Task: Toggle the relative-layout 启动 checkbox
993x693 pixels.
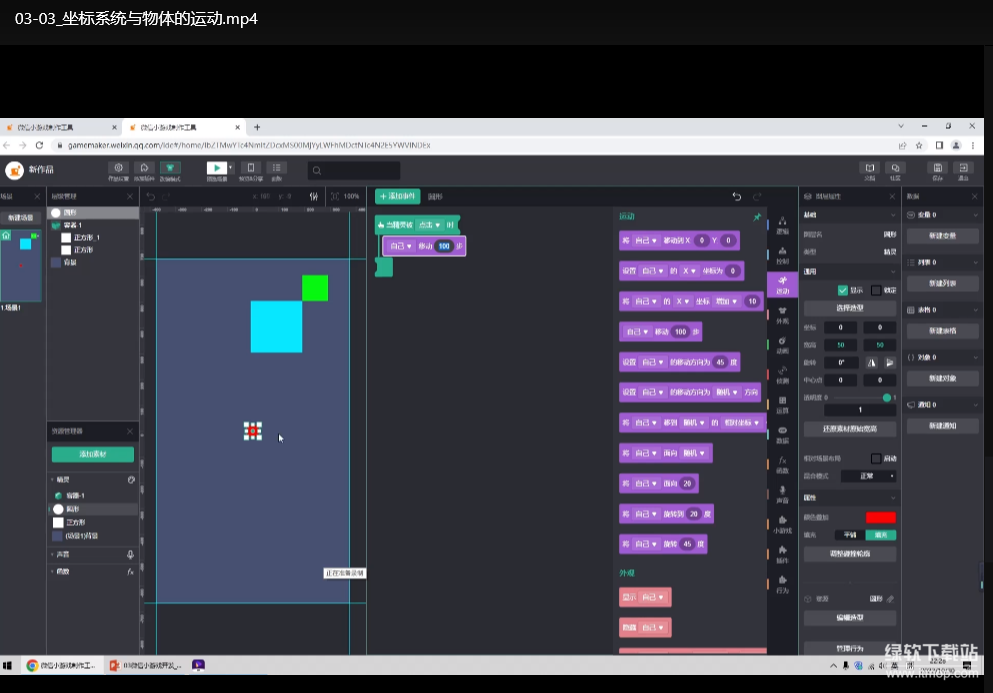Action: [876, 459]
